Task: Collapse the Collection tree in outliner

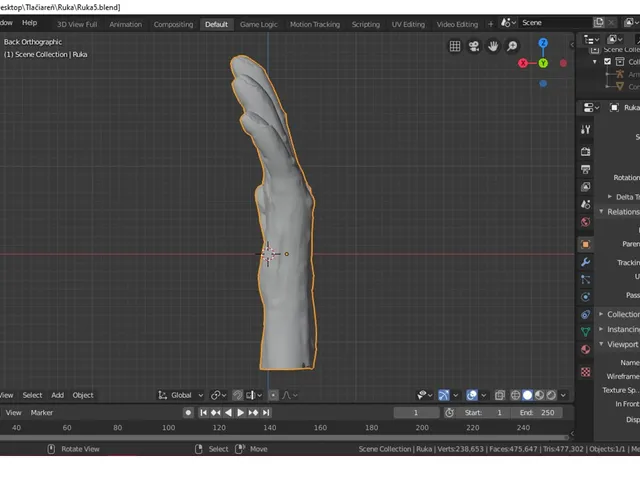Action: 595,62
